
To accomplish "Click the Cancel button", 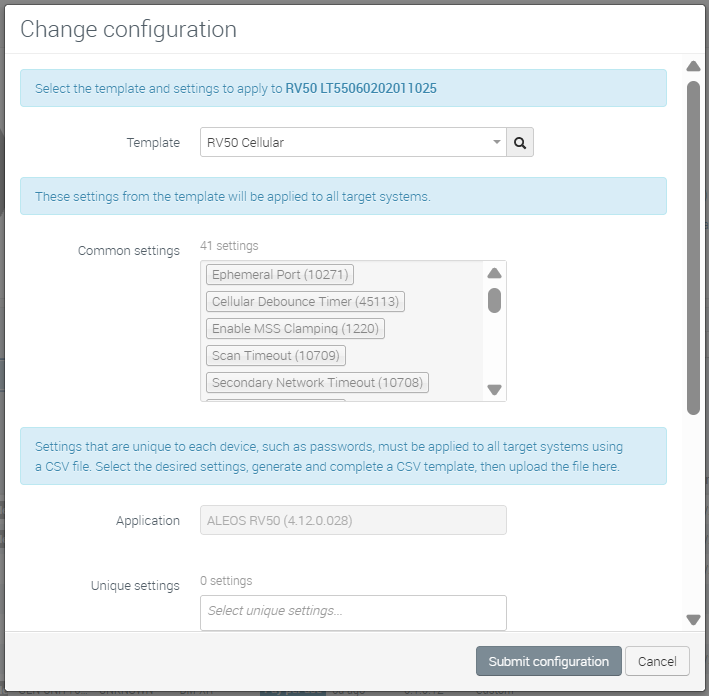I will click(657, 661).
